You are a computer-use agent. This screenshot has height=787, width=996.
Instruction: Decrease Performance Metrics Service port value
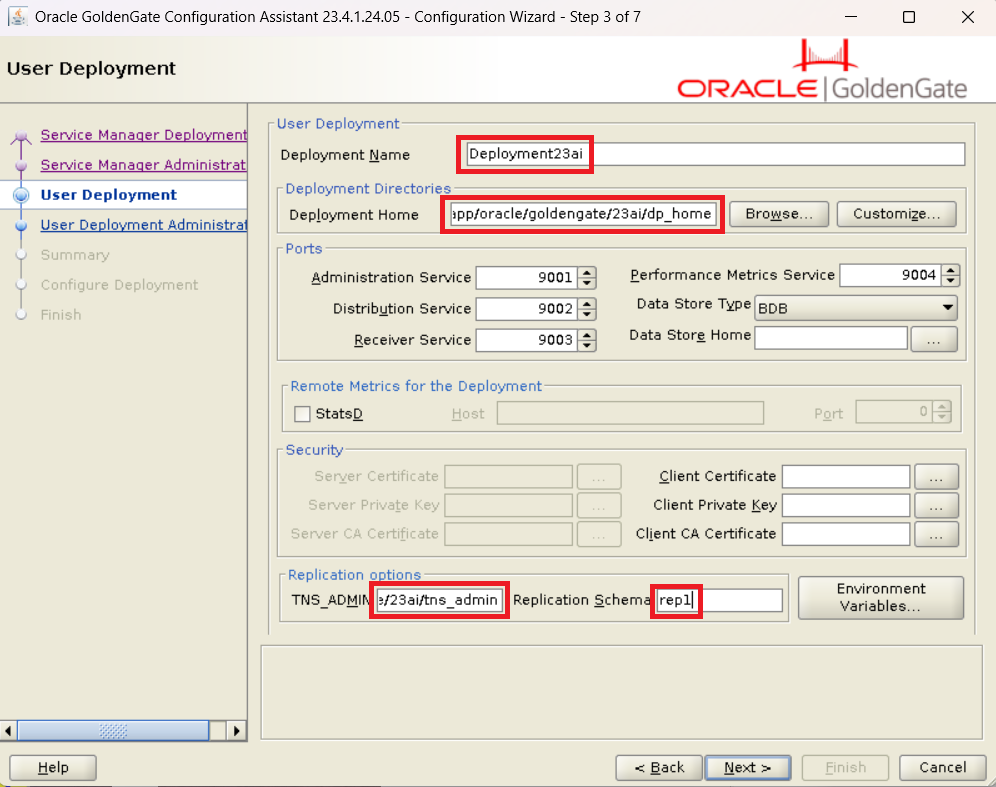[x=951, y=281]
